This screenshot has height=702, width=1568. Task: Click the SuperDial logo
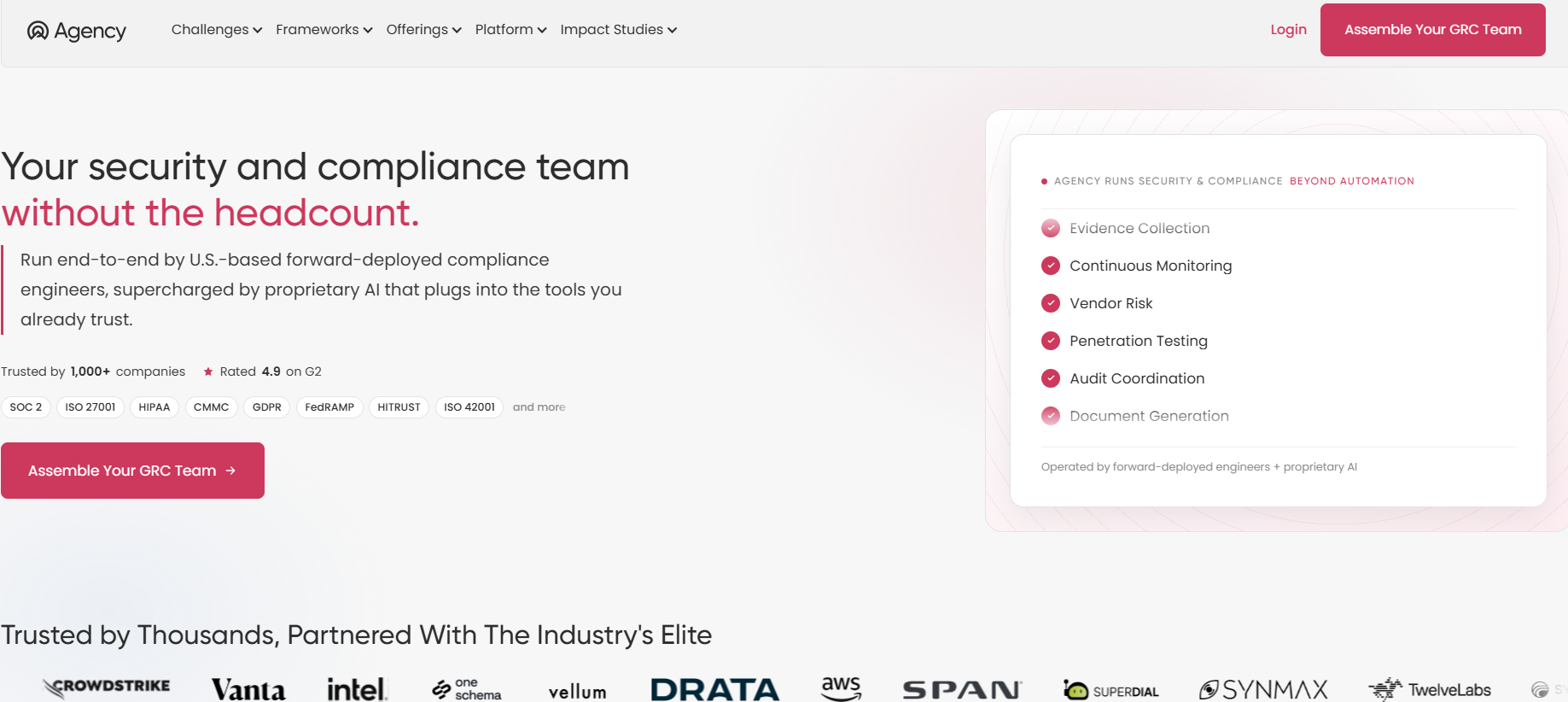point(1111,690)
